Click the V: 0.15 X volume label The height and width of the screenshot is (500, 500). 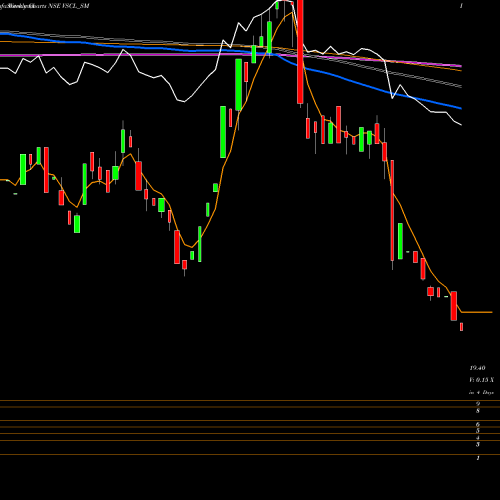tap(481, 380)
